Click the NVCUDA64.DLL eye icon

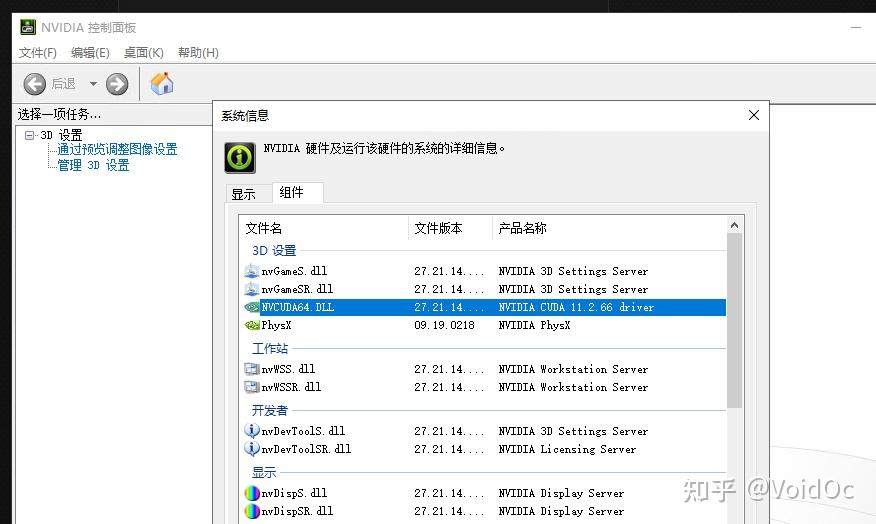click(252, 307)
